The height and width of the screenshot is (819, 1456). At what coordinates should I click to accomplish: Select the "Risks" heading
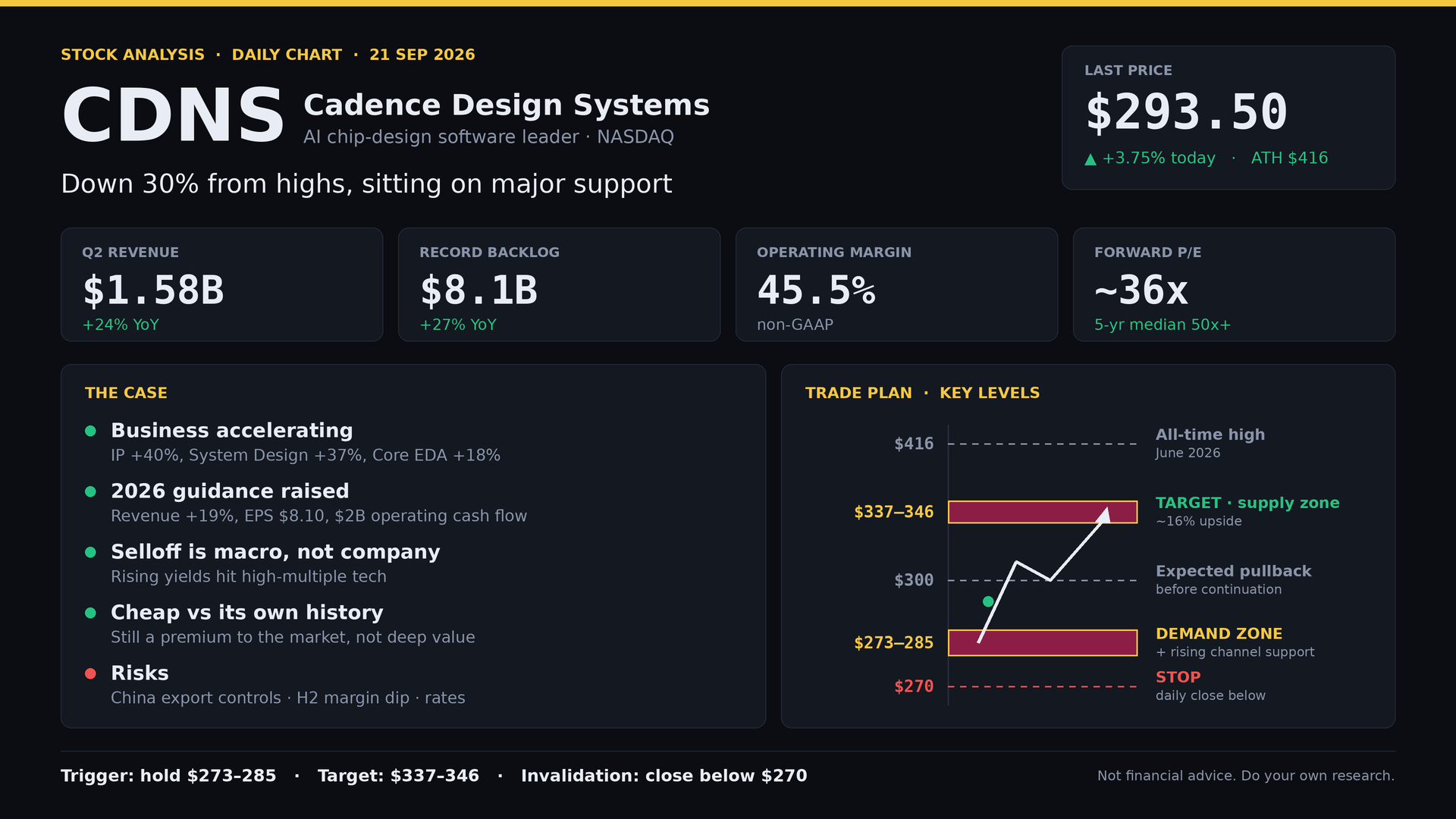[140, 673]
